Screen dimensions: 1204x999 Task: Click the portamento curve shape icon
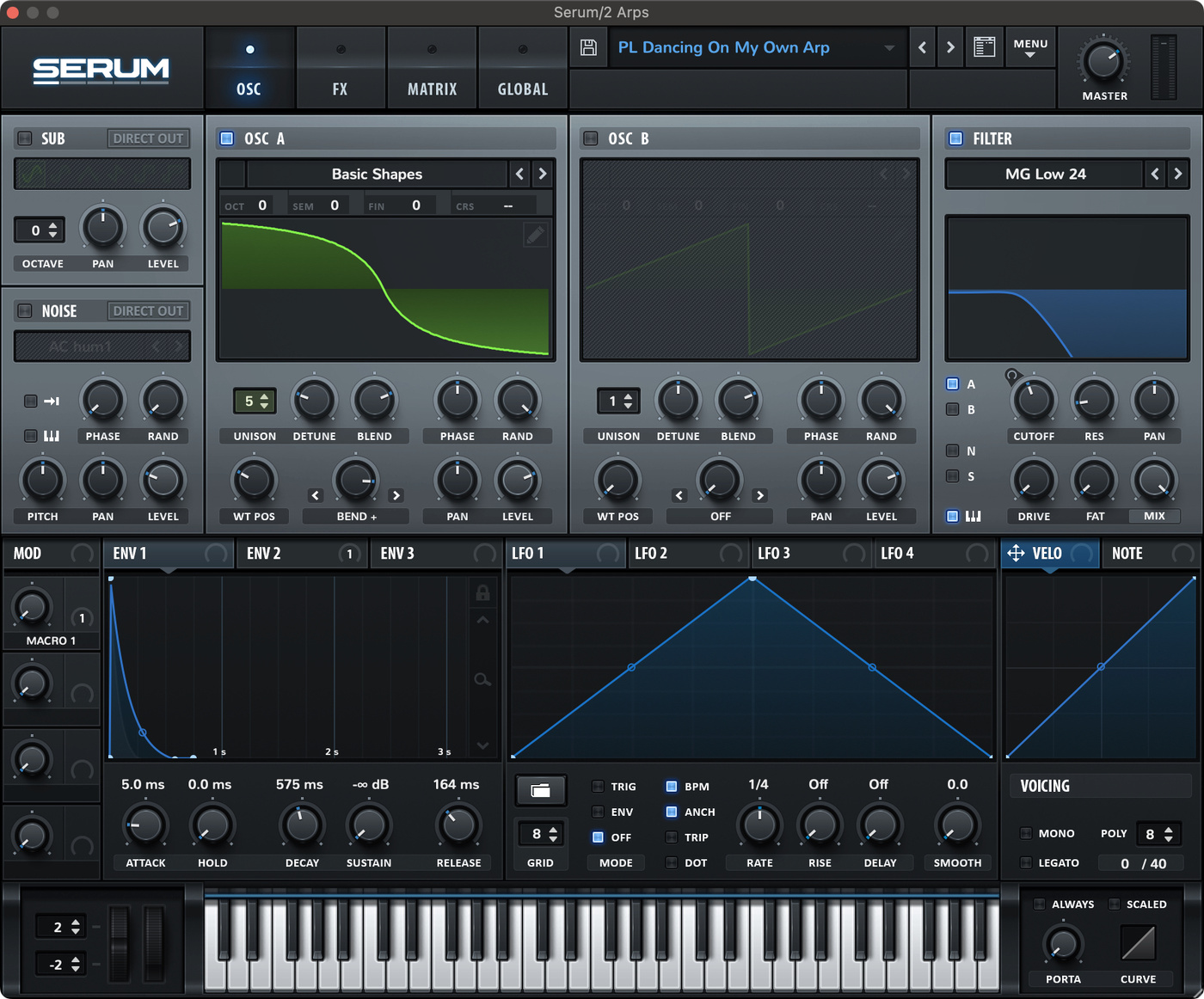click(x=1138, y=943)
